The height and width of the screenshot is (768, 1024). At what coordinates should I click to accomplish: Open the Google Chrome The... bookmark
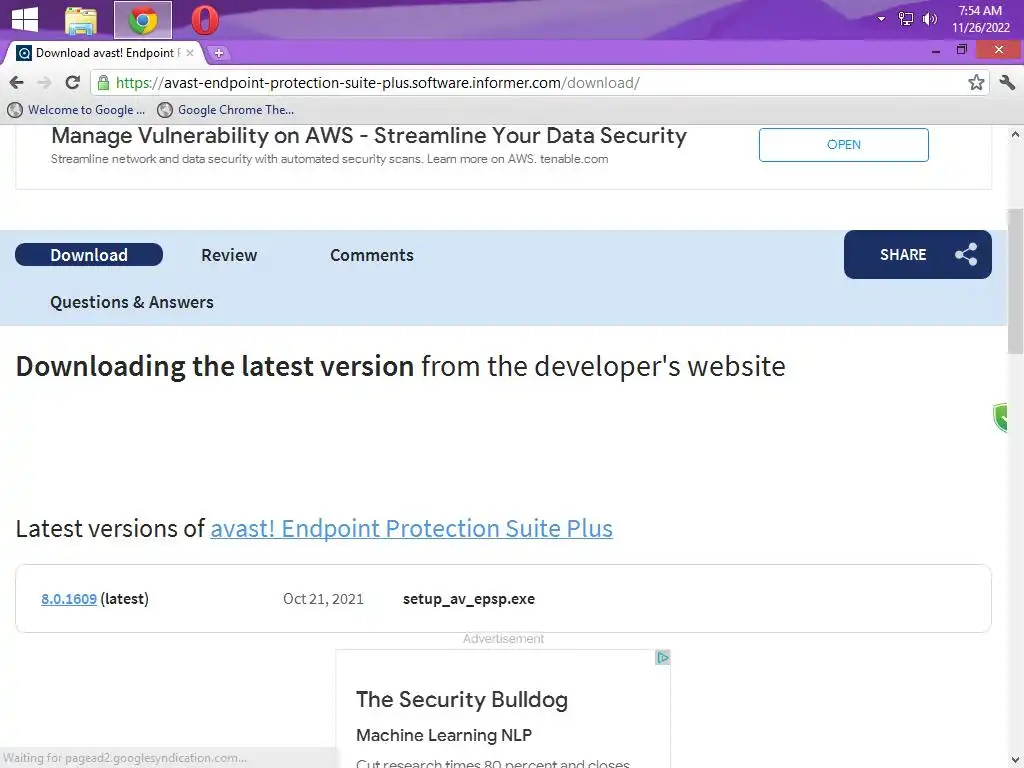pos(226,110)
